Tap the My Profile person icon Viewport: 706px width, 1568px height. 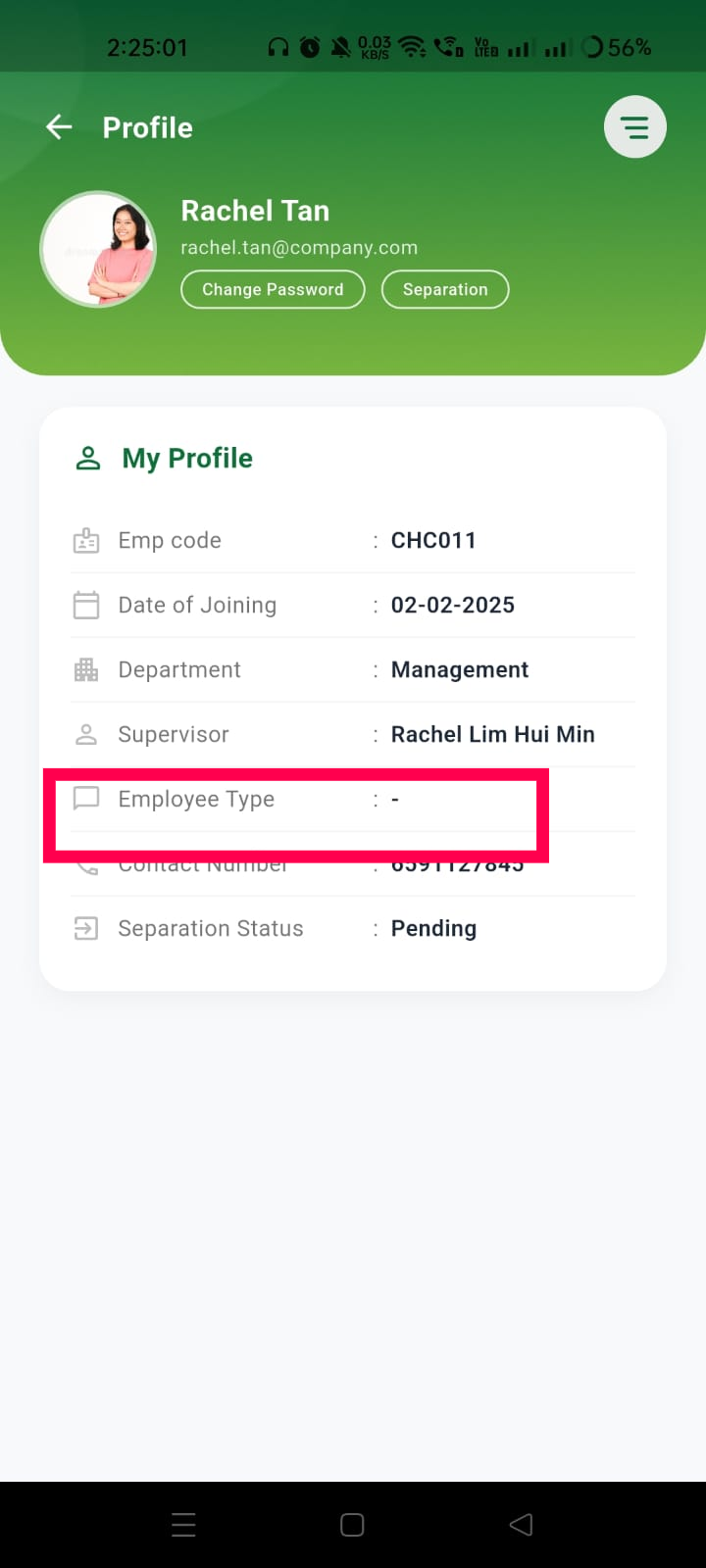coord(88,458)
